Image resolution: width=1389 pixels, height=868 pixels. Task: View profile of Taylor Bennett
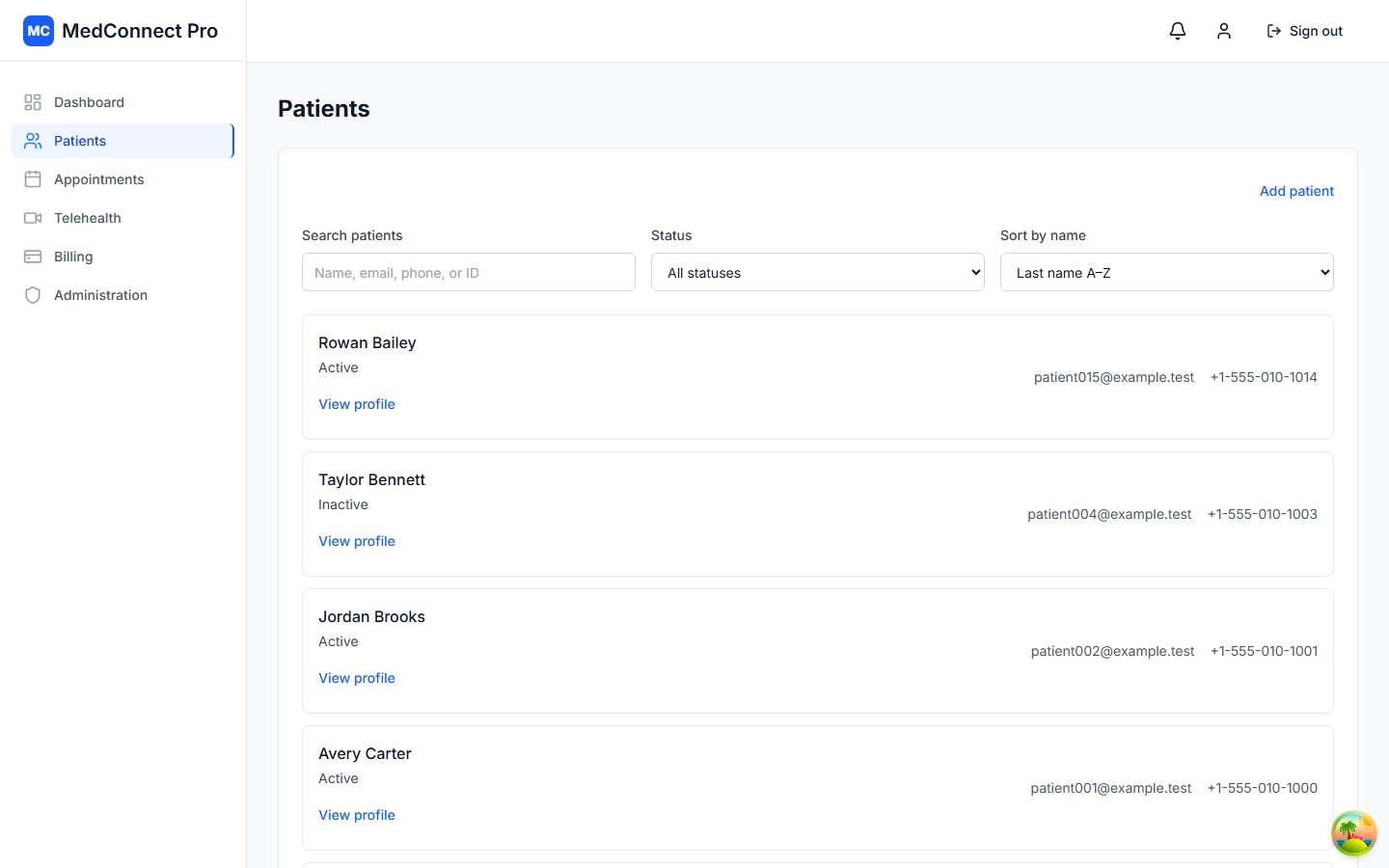coord(357,541)
